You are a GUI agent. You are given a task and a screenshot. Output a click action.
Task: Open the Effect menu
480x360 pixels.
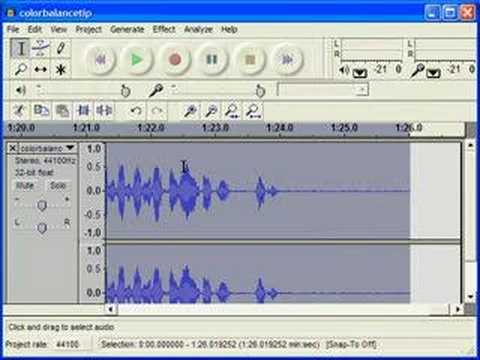(x=164, y=29)
